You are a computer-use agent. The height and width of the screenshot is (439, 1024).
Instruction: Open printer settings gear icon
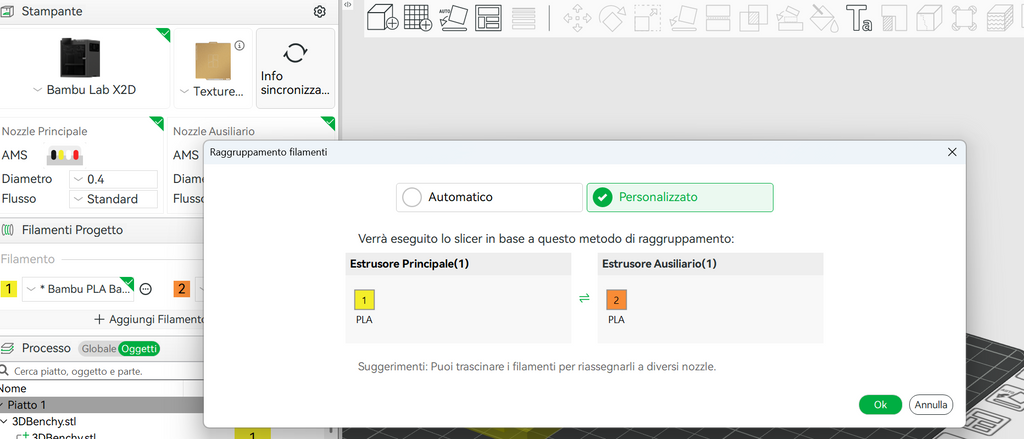pos(319,12)
